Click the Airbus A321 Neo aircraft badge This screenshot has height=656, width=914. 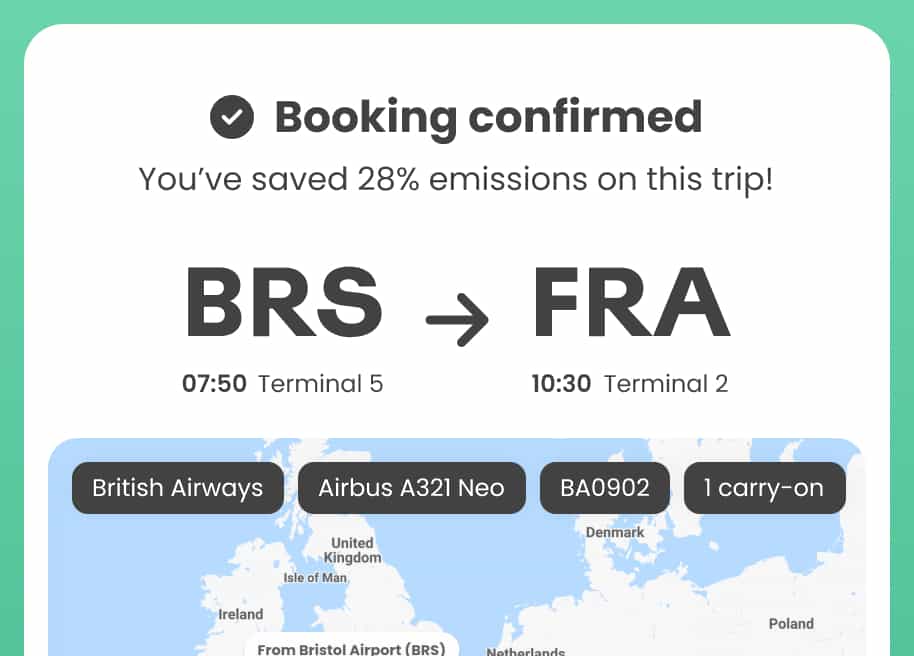tap(411, 488)
